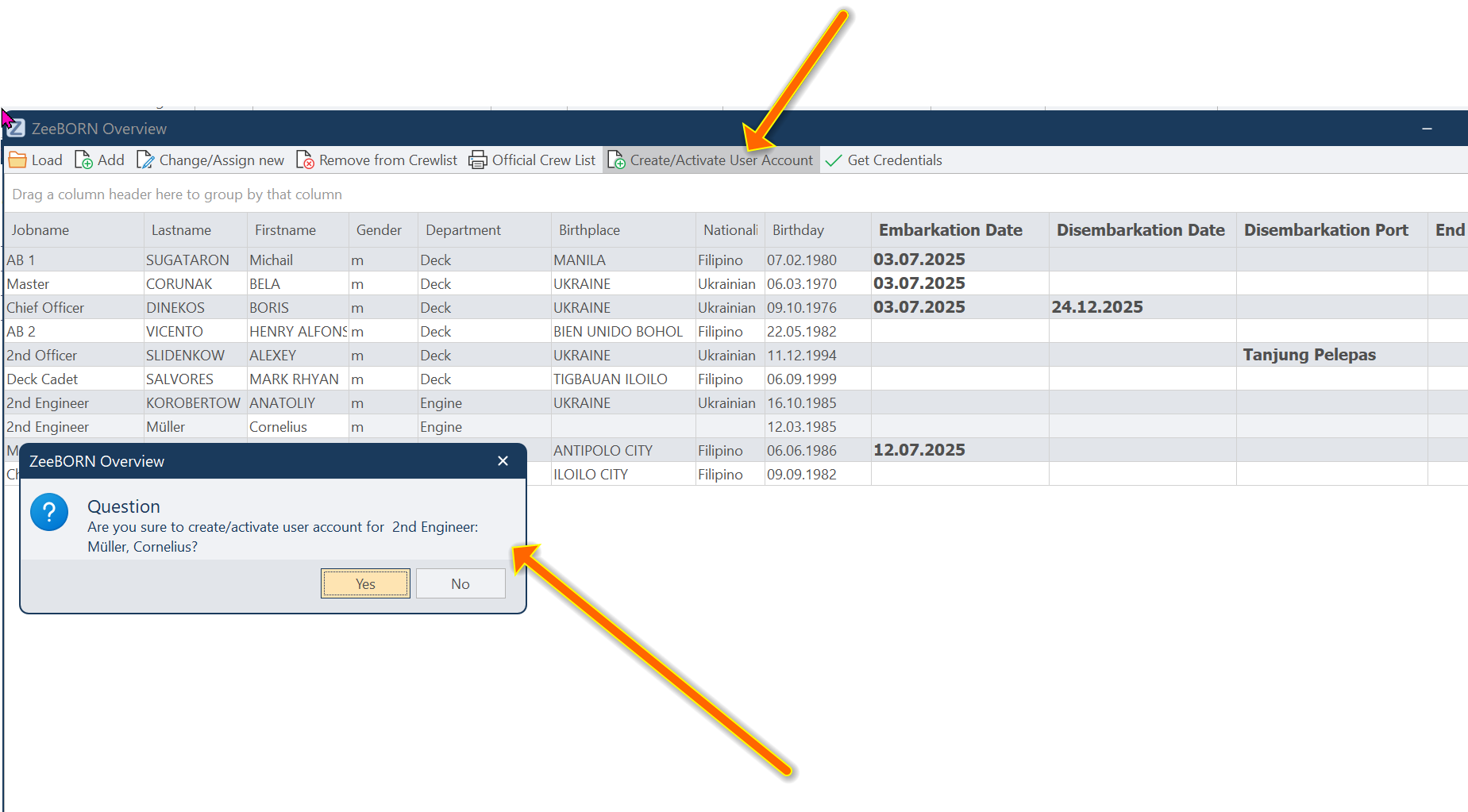This screenshot has height=812, width=1468.
Task: Click birthplace BIEN UNIDO BOHOL cell
Action: click(623, 331)
